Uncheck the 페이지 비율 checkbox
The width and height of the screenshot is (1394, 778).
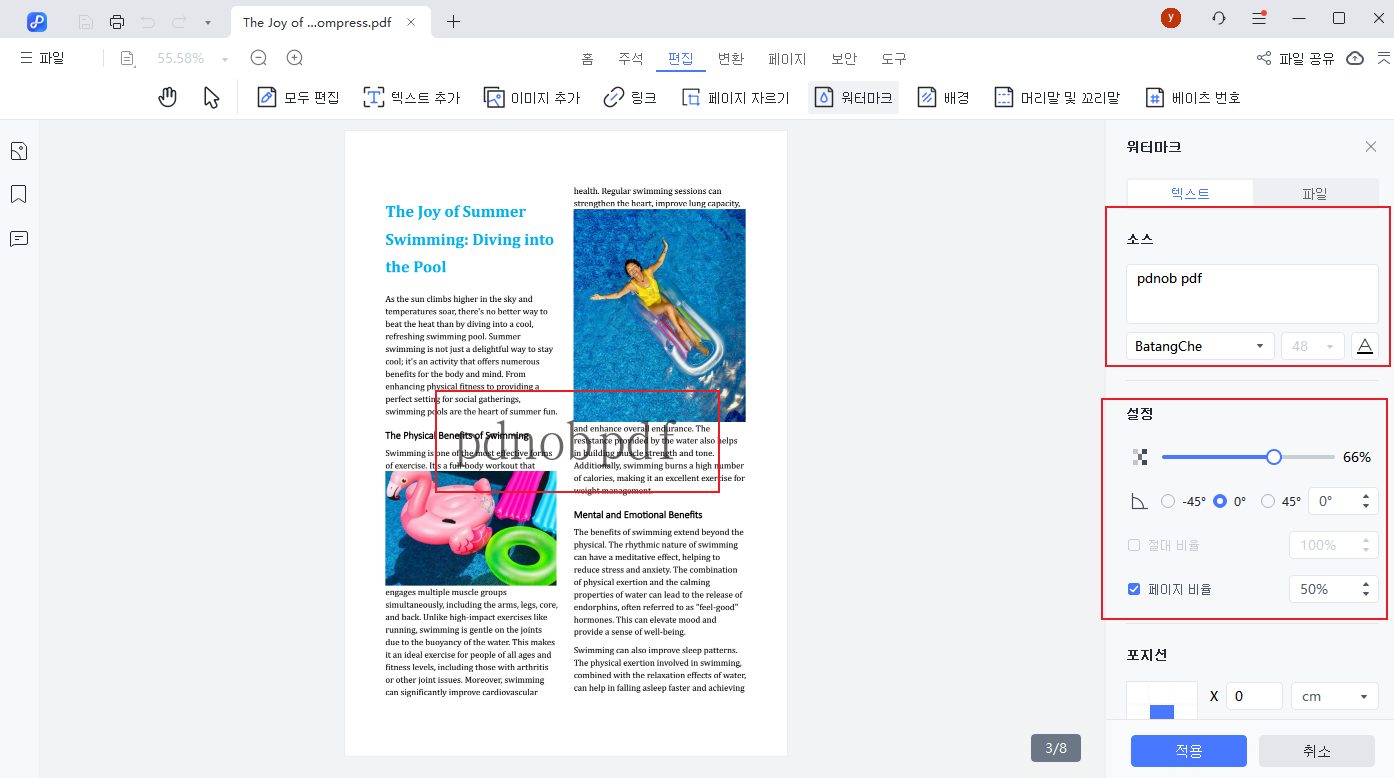(1134, 589)
